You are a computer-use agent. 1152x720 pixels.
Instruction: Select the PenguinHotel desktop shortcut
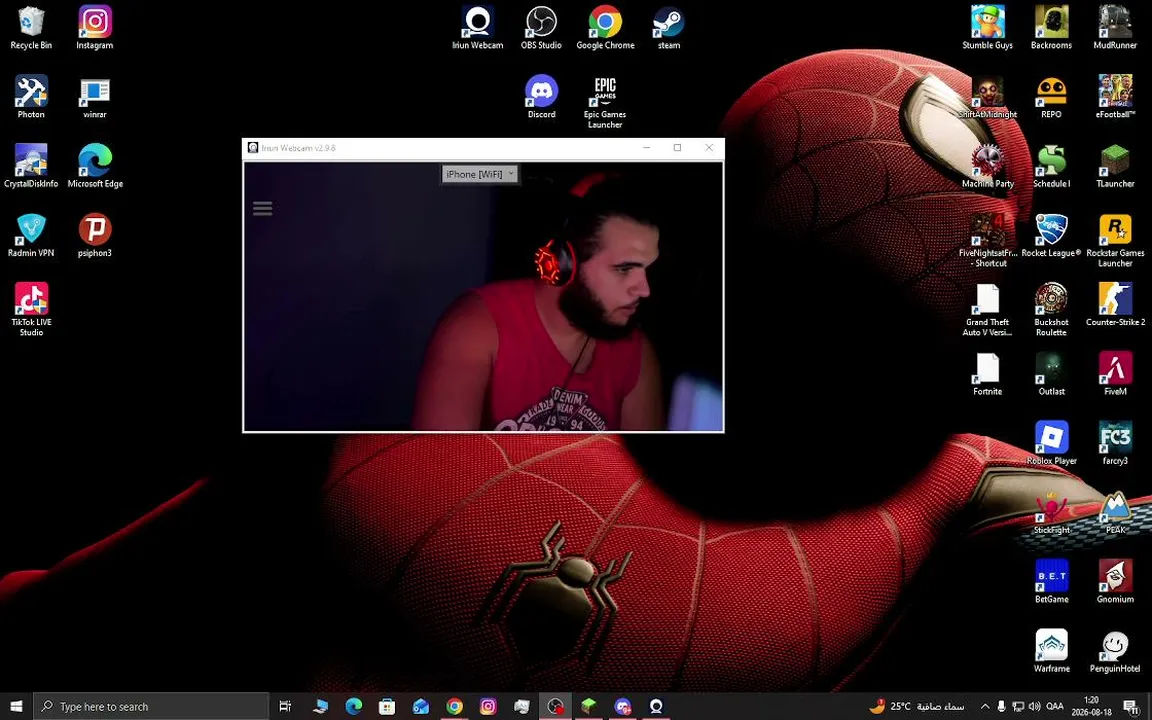tap(1115, 650)
